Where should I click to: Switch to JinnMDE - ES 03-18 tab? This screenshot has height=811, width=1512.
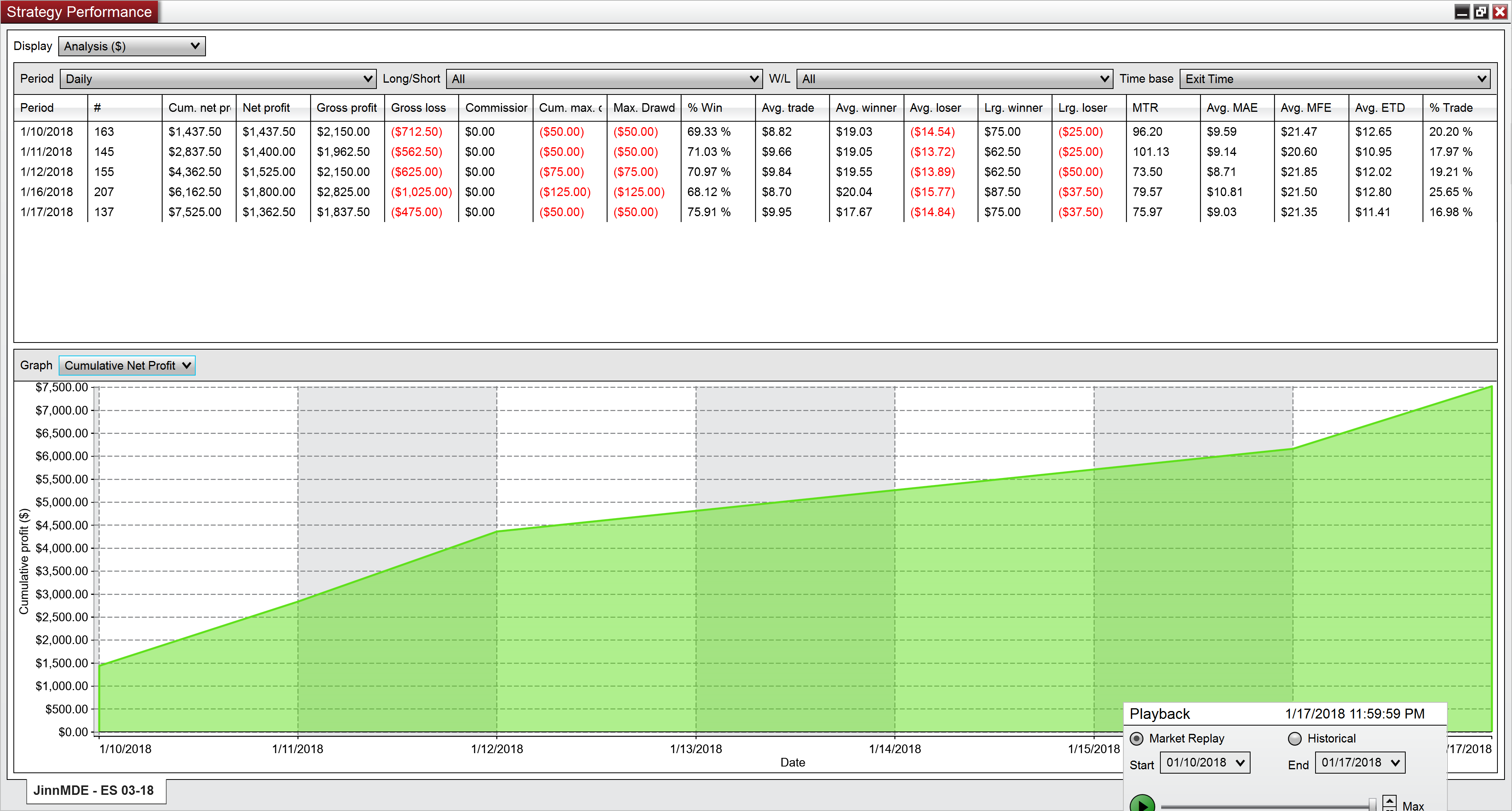[96, 791]
